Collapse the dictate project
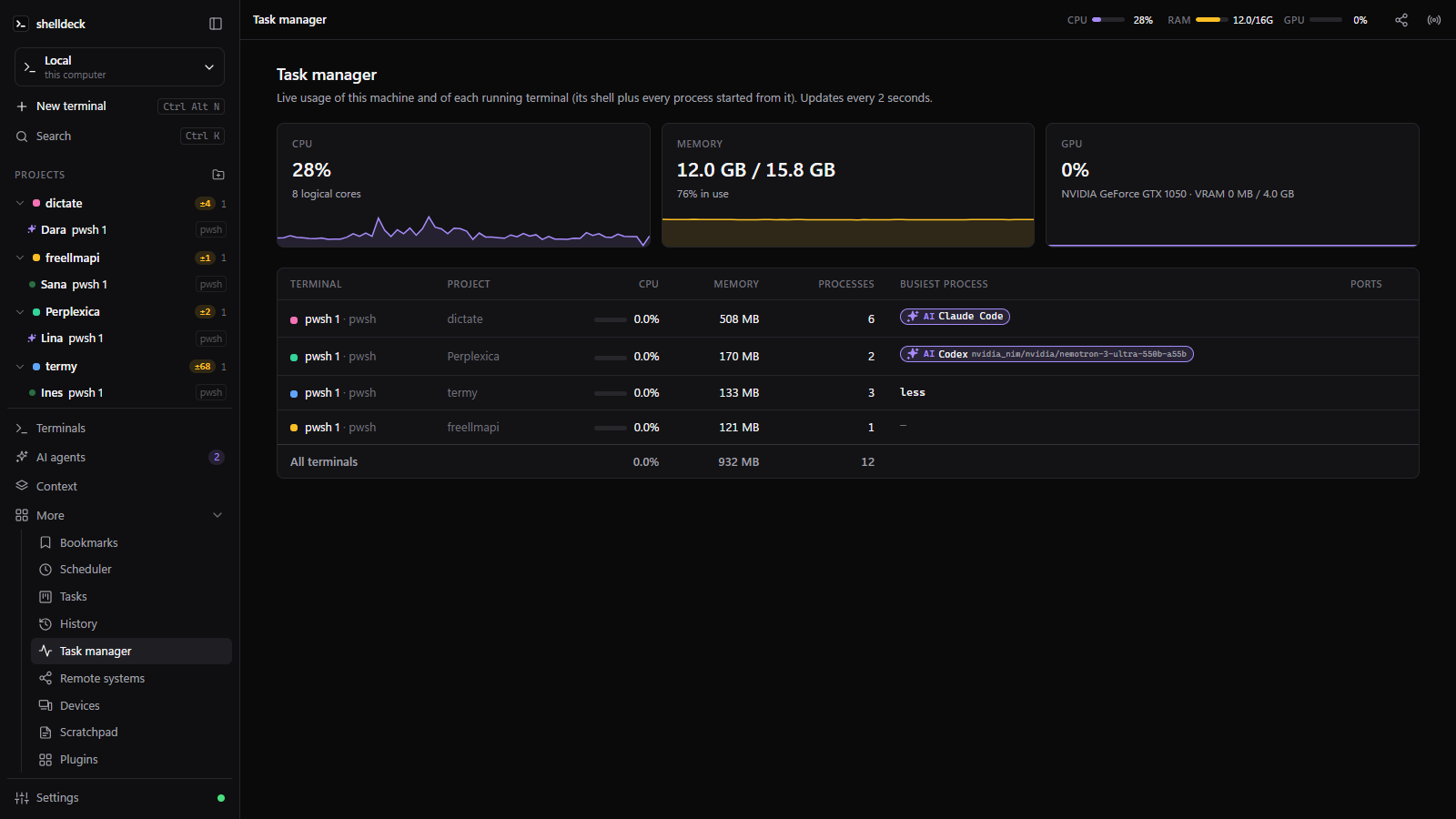The image size is (1456, 819). point(20,203)
